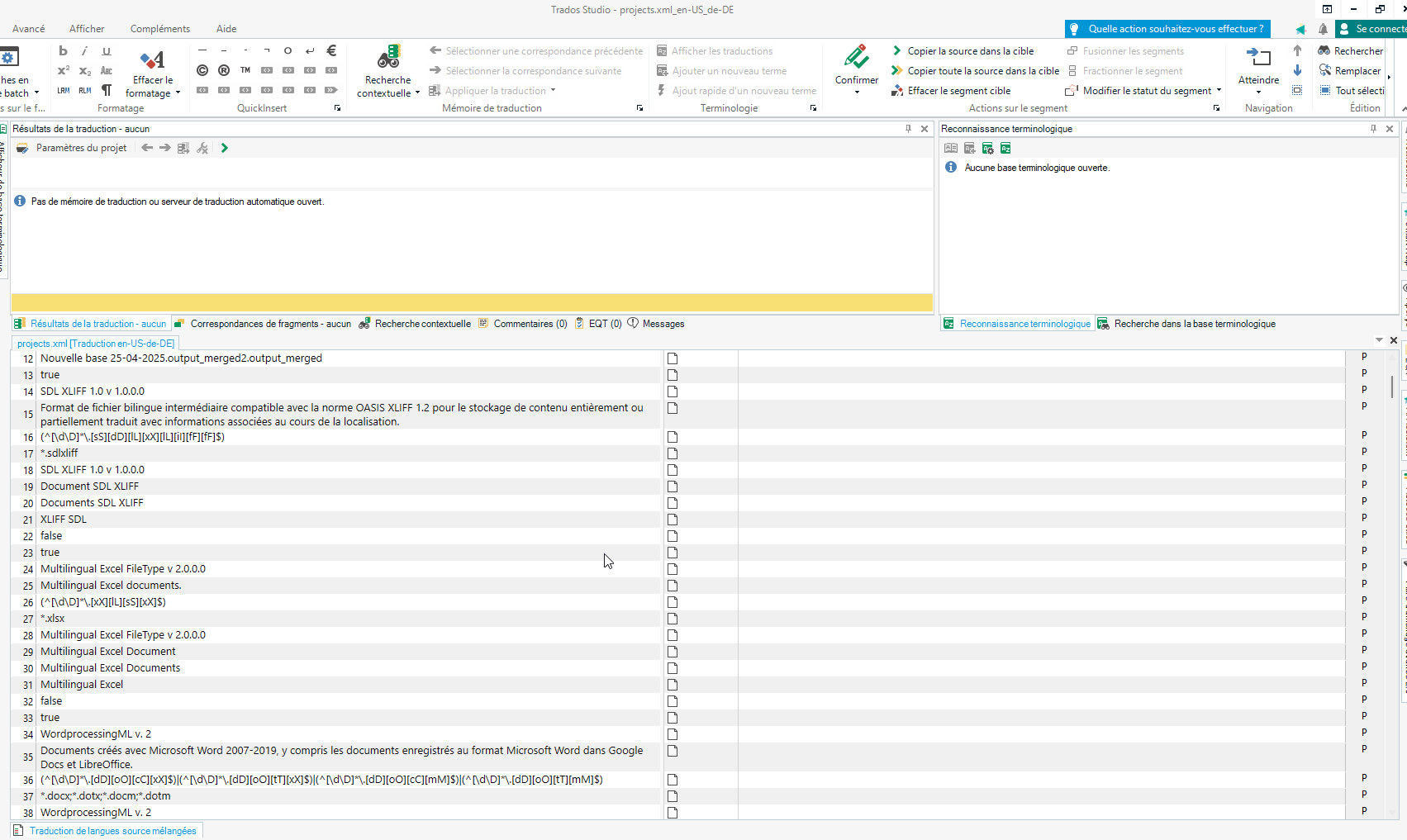
Task: Toggle pin on Reconnaissance terminologique panel
Action: point(1373,129)
